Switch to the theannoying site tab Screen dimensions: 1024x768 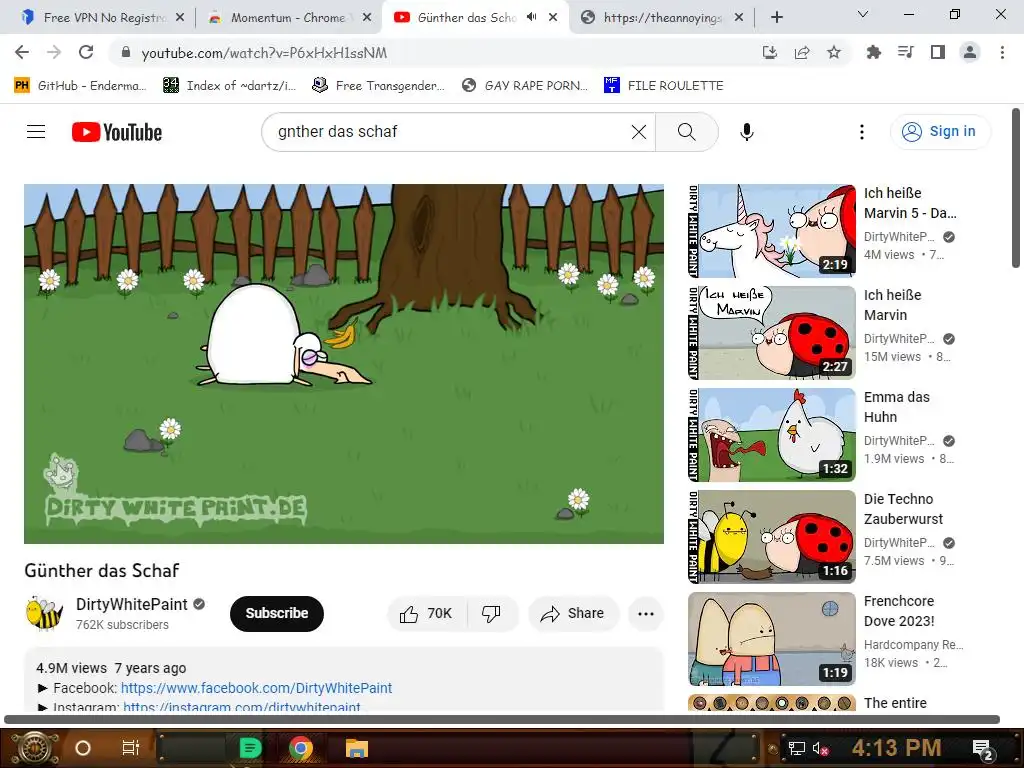click(x=662, y=18)
